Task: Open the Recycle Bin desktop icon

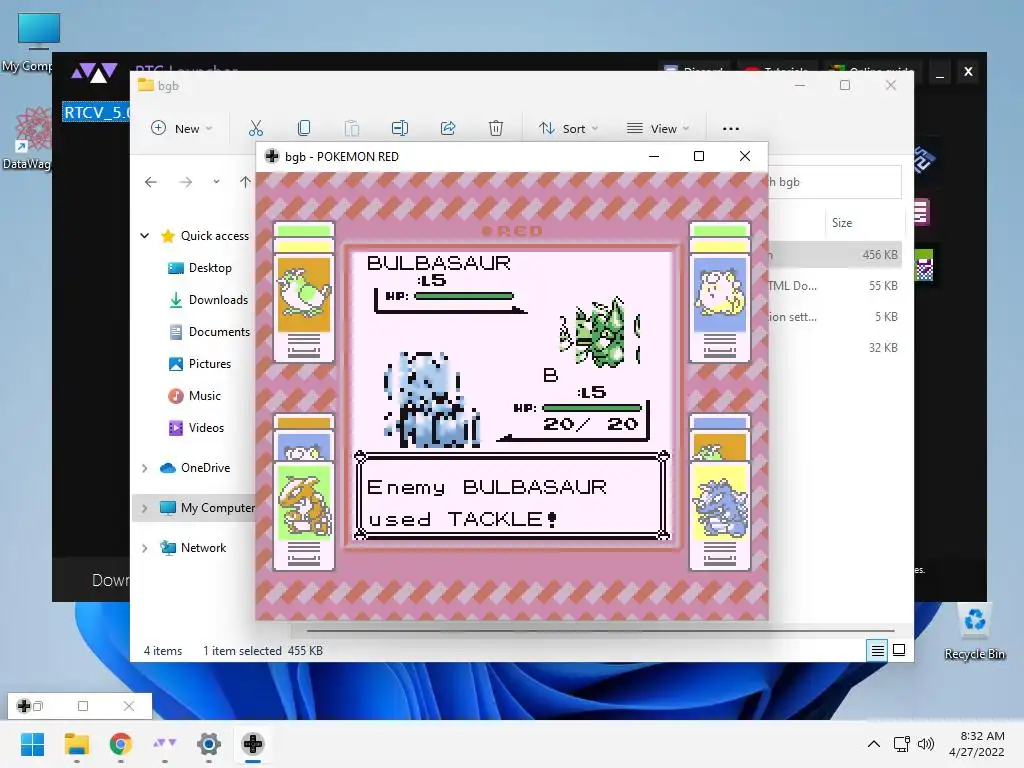Action: 974,632
